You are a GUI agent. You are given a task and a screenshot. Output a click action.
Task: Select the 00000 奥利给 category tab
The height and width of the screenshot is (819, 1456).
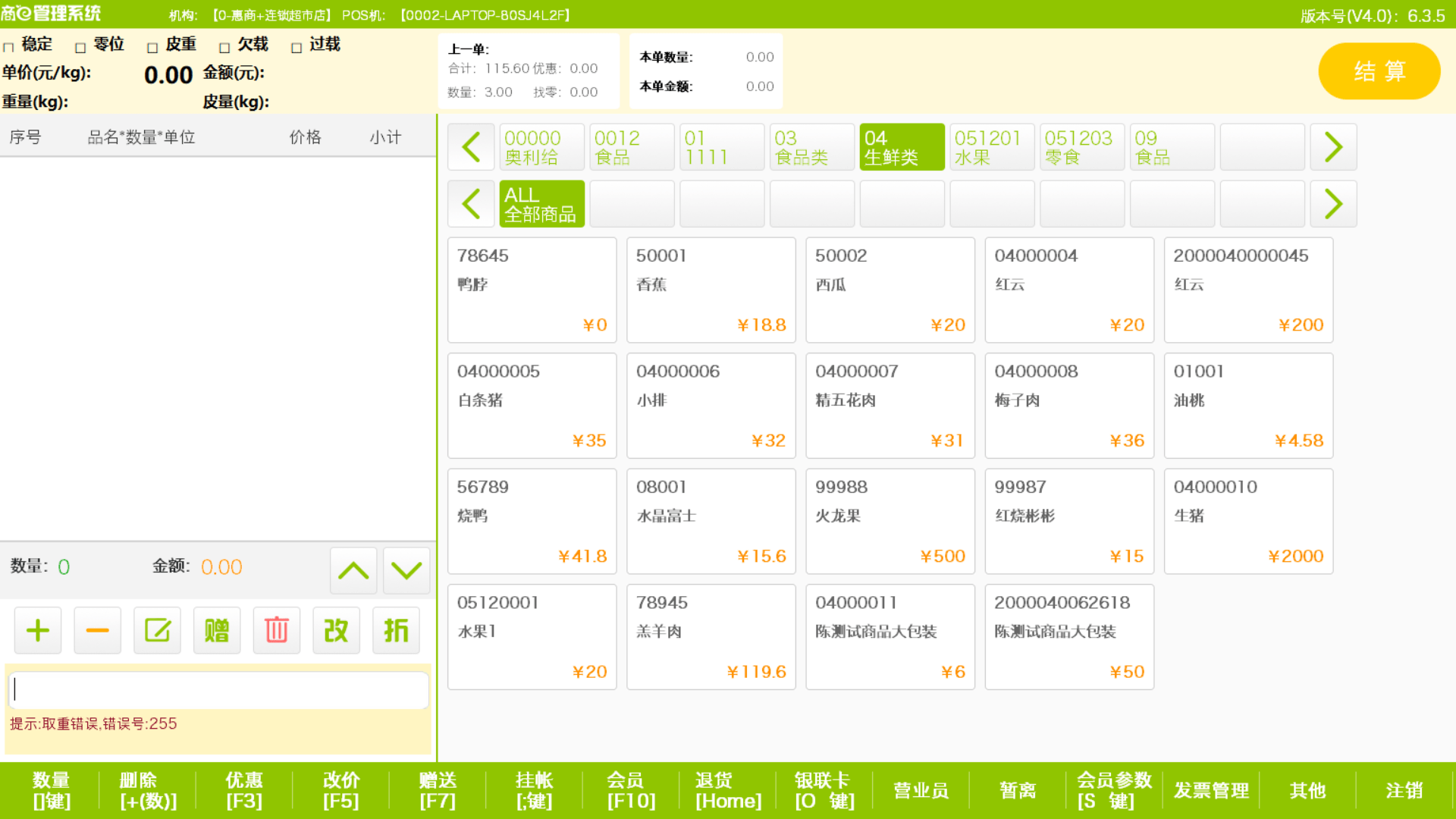541,147
